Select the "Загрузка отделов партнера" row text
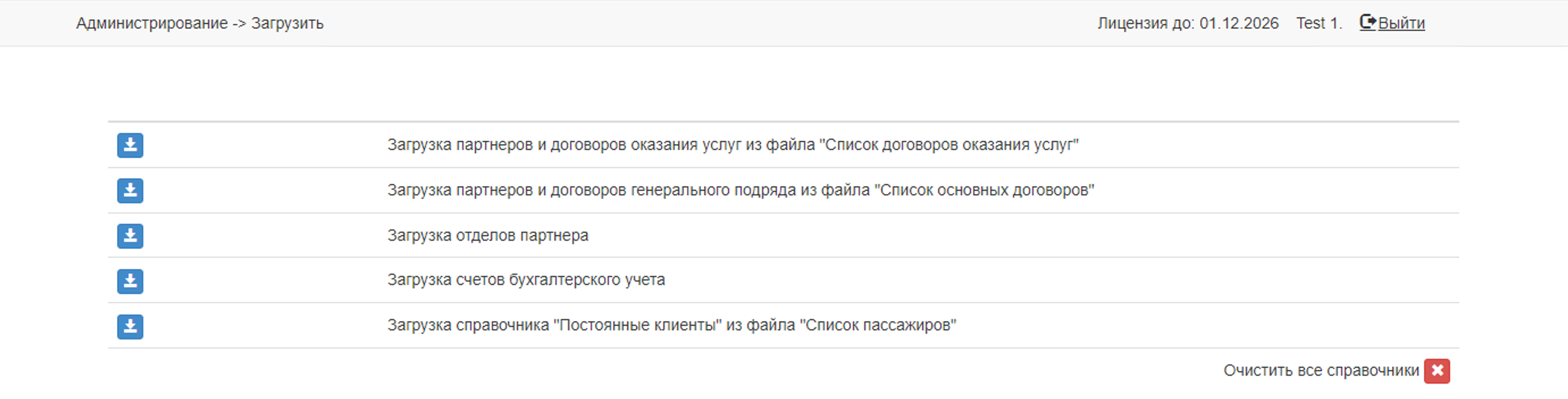Image resolution: width=1568 pixels, height=399 pixels. point(488,236)
